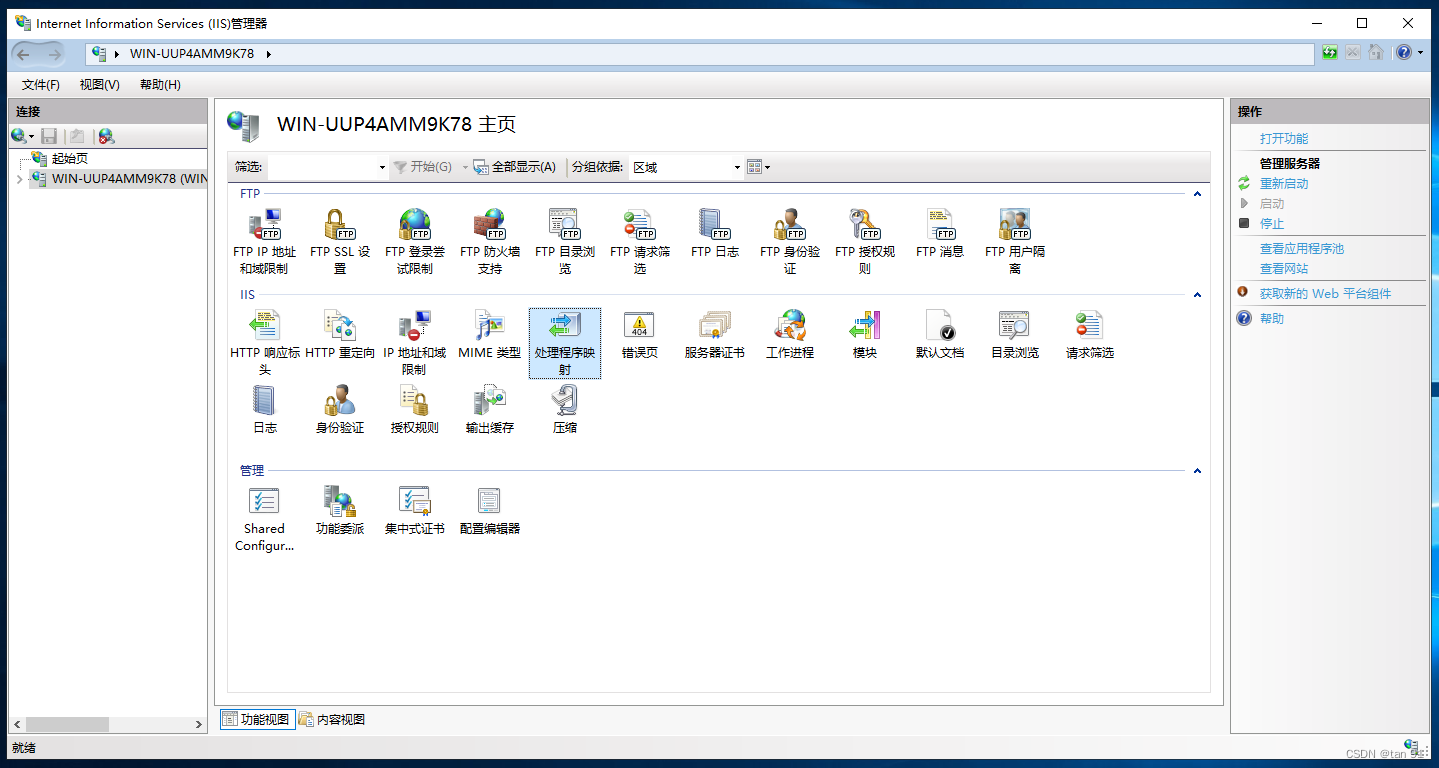The width and height of the screenshot is (1439, 768).
Task: Open IIS 身份验证 feature
Action: (340, 410)
